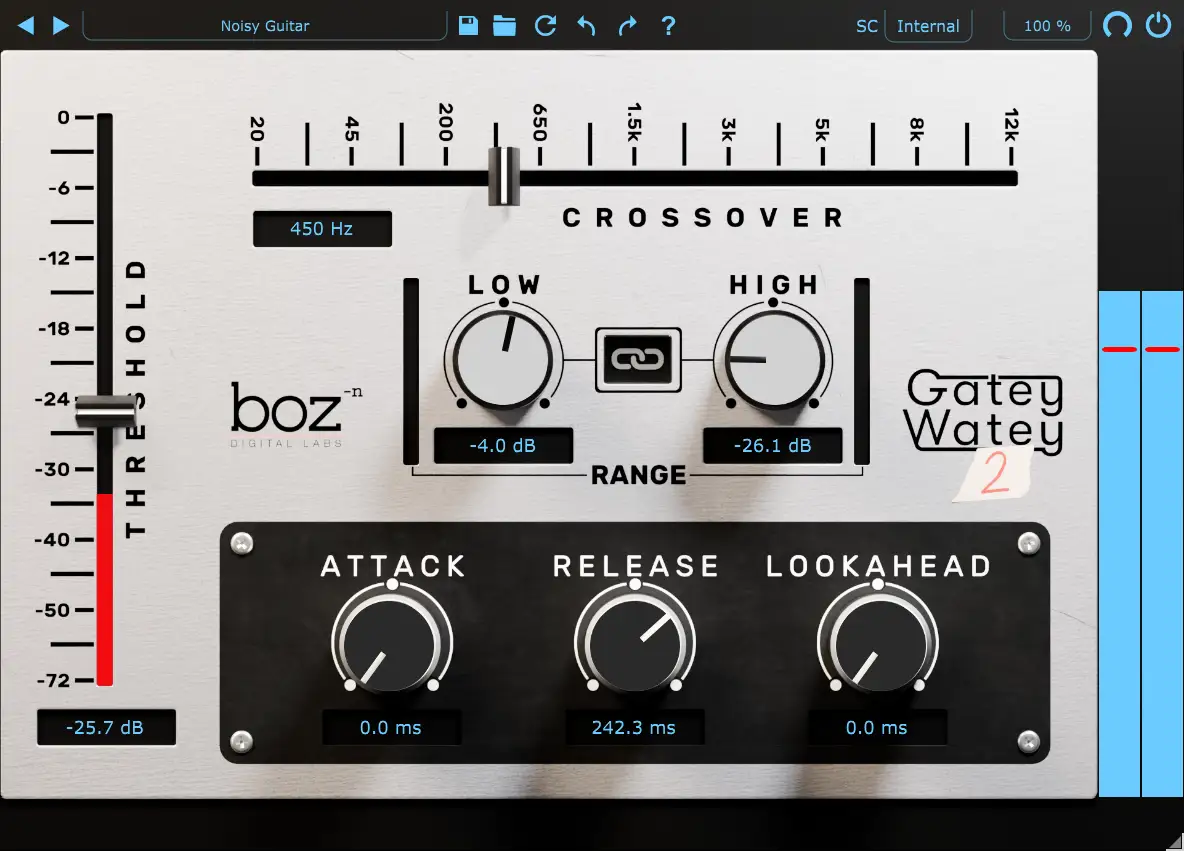Open help with the question mark icon
This screenshot has width=1184, height=851.
668,26
